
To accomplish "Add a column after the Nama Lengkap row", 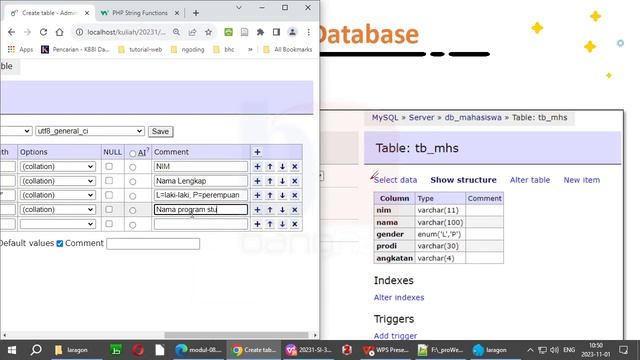I will click(257, 181).
